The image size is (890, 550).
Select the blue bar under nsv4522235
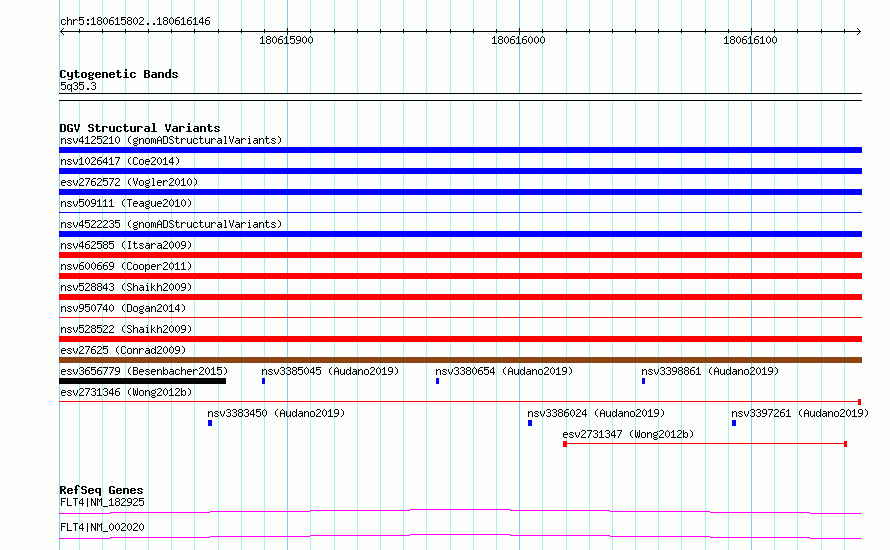pos(460,234)
